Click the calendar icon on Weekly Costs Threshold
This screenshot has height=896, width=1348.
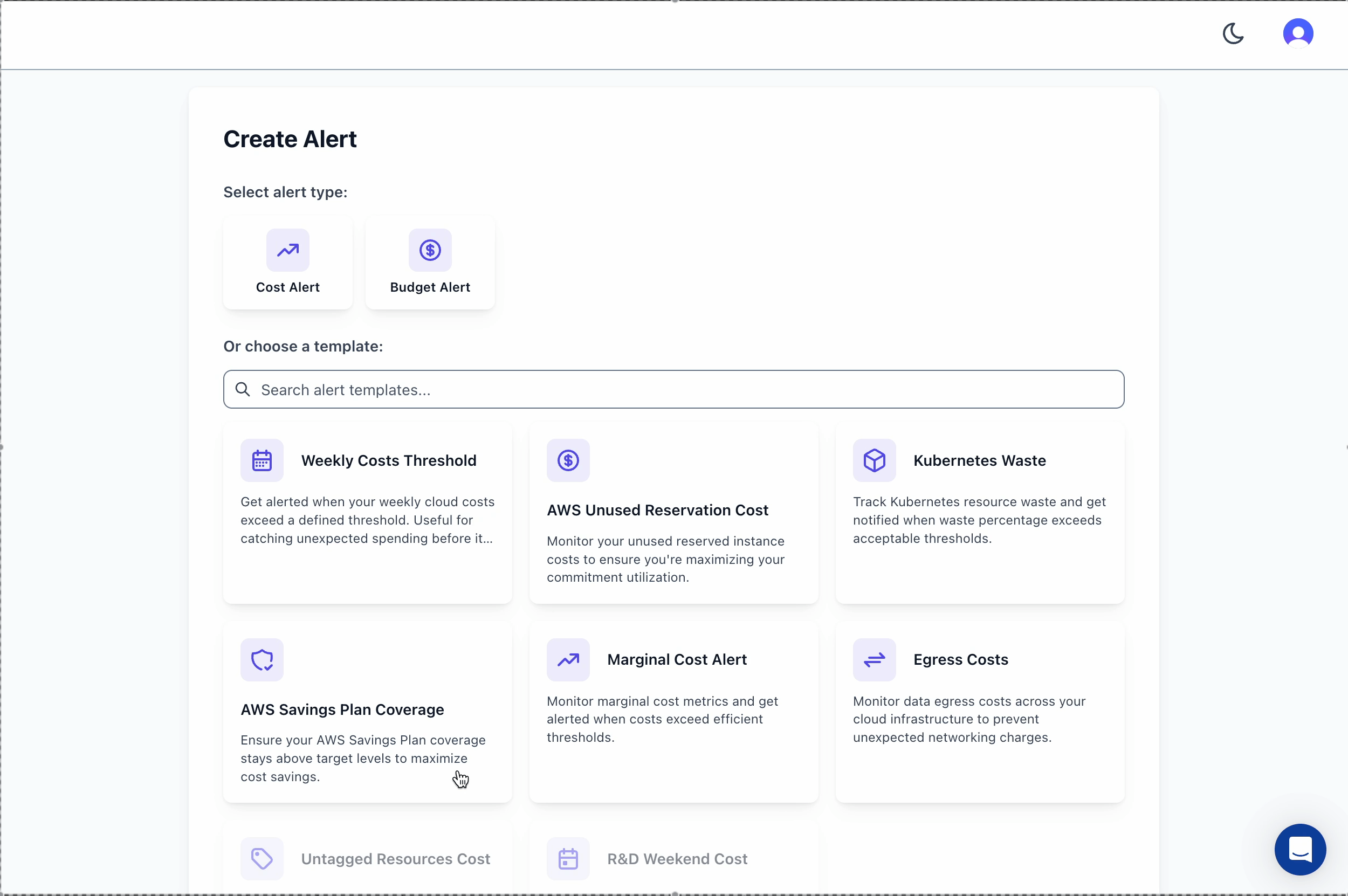(262, 460)
